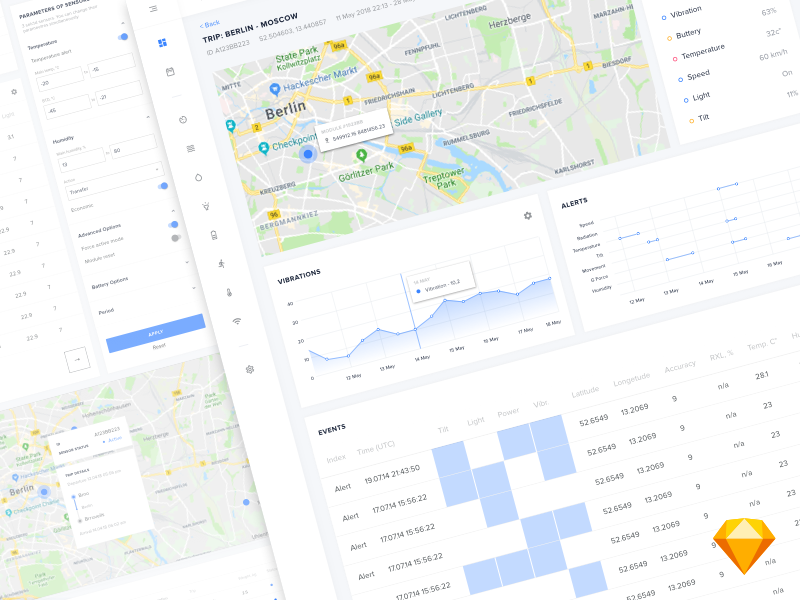Click the Checkpoint map pin
The width and height of the screenshot is (800, 600).
click(263, 148)
